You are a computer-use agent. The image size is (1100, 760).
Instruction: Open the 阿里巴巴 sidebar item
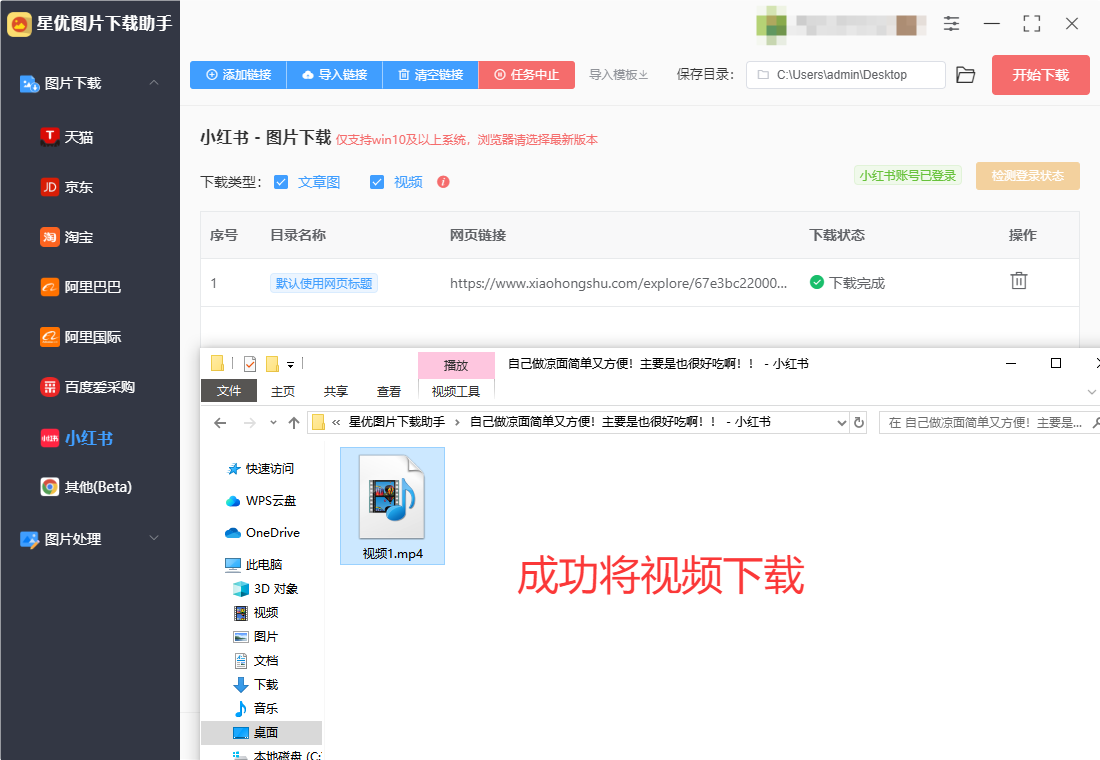pos(81,287)
